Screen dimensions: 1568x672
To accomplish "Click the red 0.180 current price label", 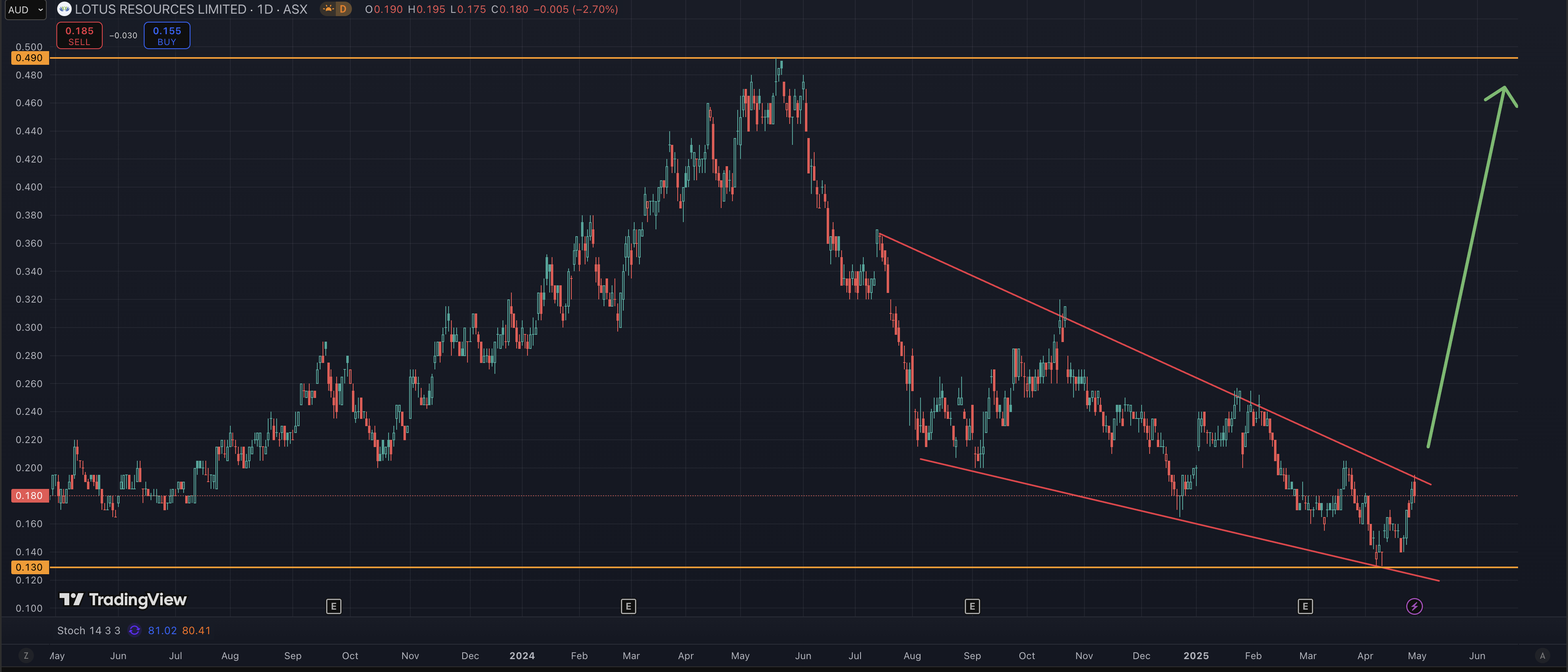I will pyautogui.click(x=29, y=496).
